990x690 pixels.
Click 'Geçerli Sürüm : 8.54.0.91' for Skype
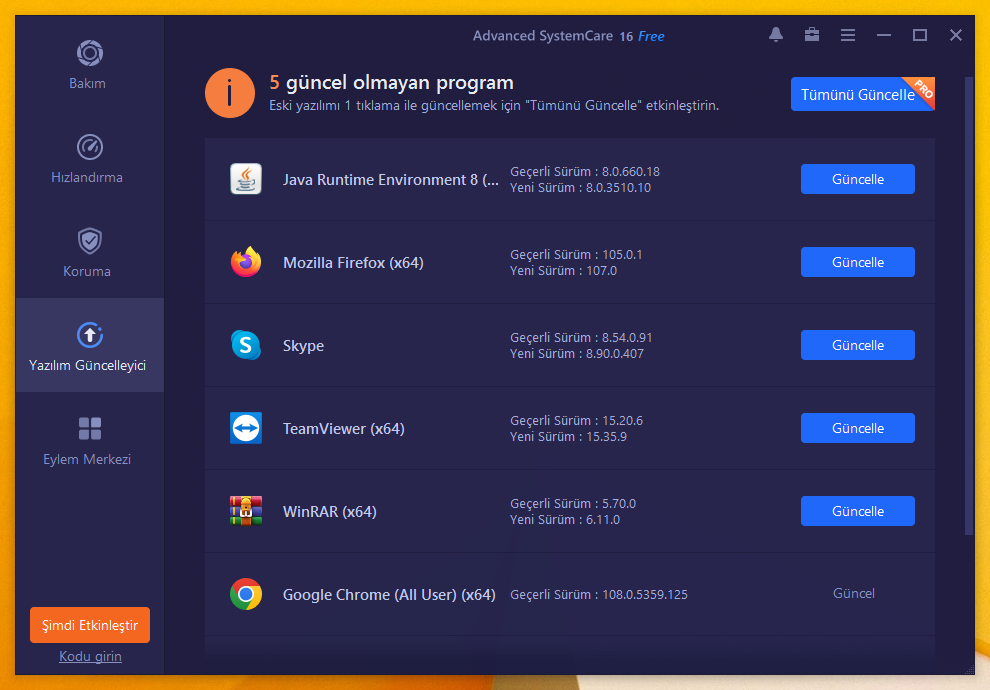tap(581, 338)
